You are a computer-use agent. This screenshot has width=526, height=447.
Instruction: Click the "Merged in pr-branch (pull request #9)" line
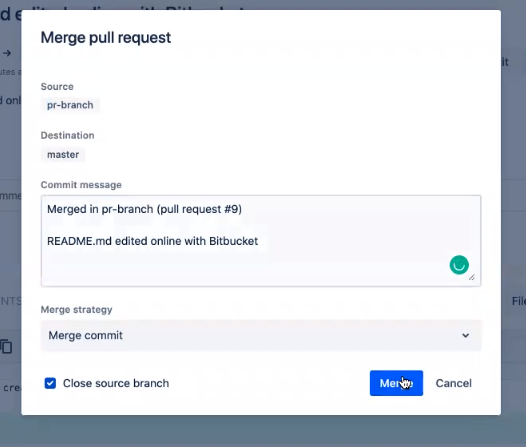[144, 209]
